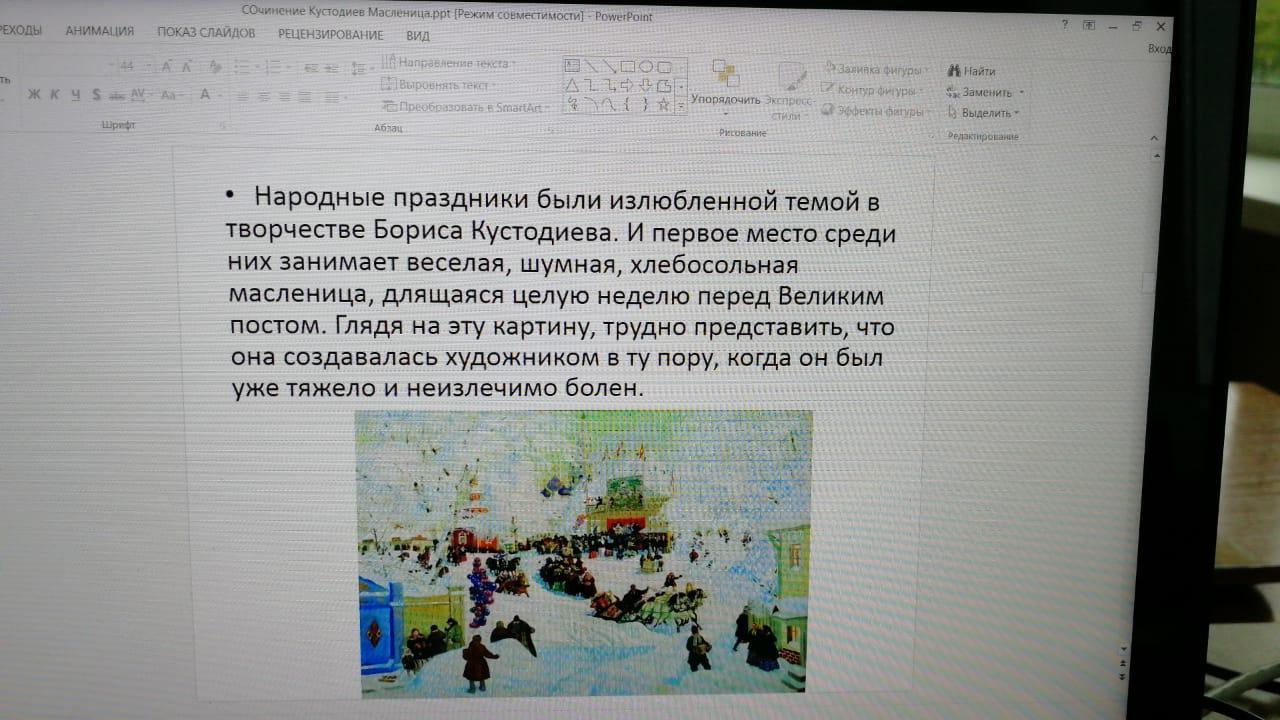
Task: Select the Maslenitsa painting on the slide
Action: pos(584,553)
